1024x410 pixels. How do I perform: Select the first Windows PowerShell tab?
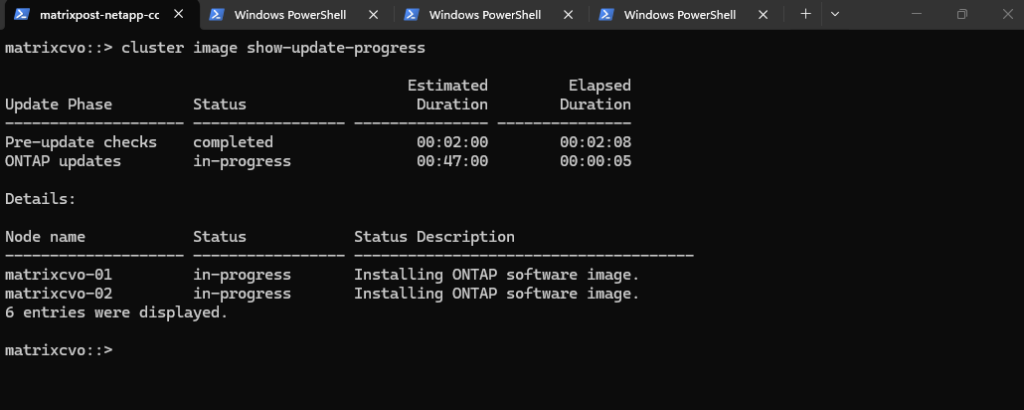[x=290, y=15]
